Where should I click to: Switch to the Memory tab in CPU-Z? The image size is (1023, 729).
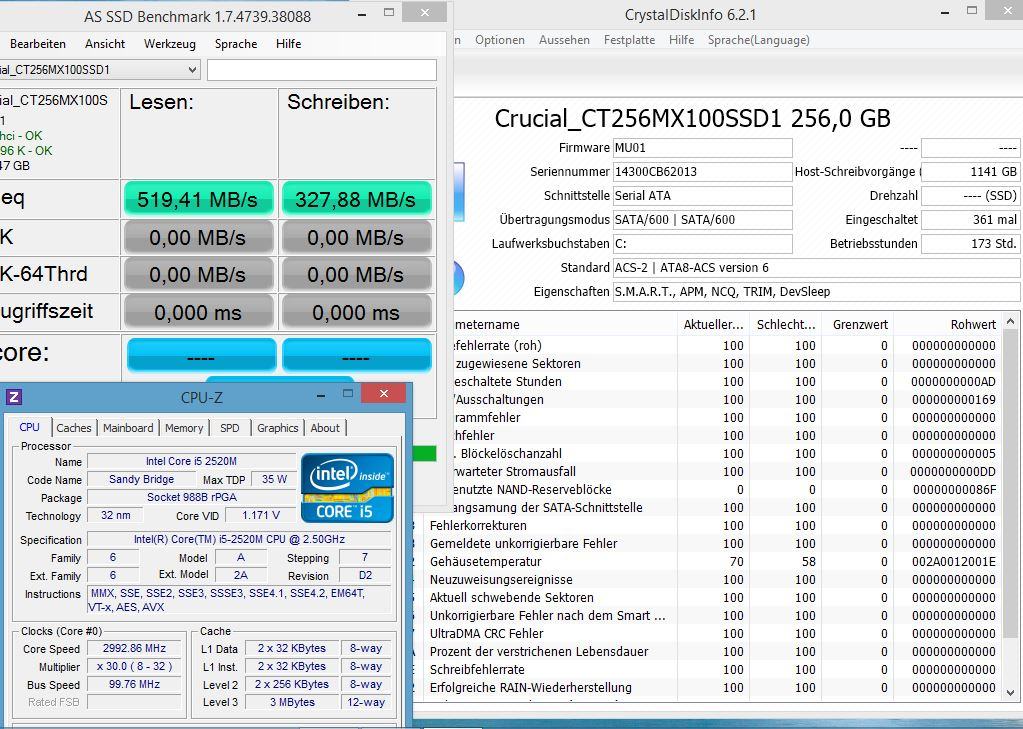[184, 428]
